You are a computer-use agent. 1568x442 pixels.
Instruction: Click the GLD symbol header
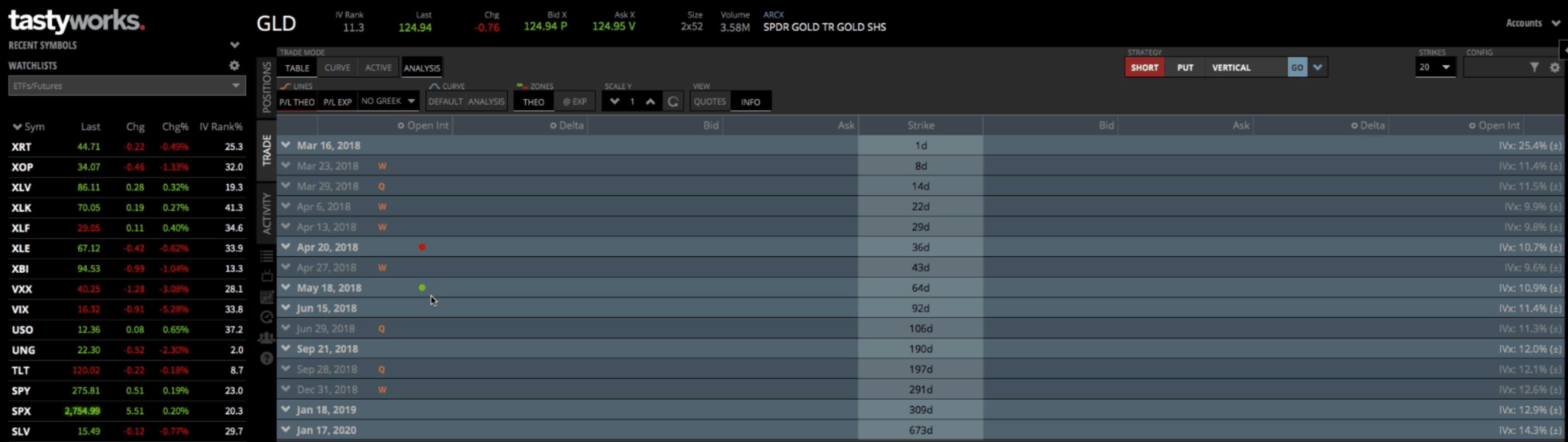(x=276, y=23)
